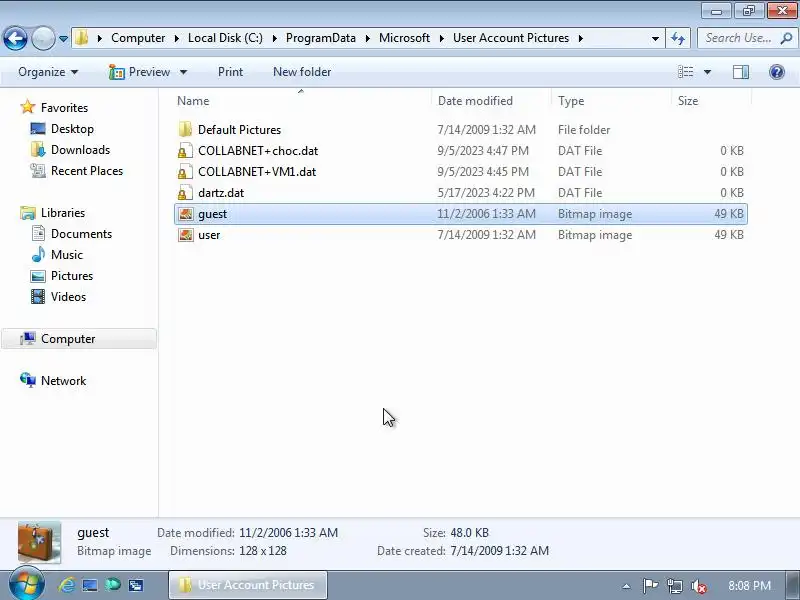The width and height of the screenshot is (800, 600).
Task: Sort by the Date modified column
Action: pyautogui.click(x=491, y=101)
